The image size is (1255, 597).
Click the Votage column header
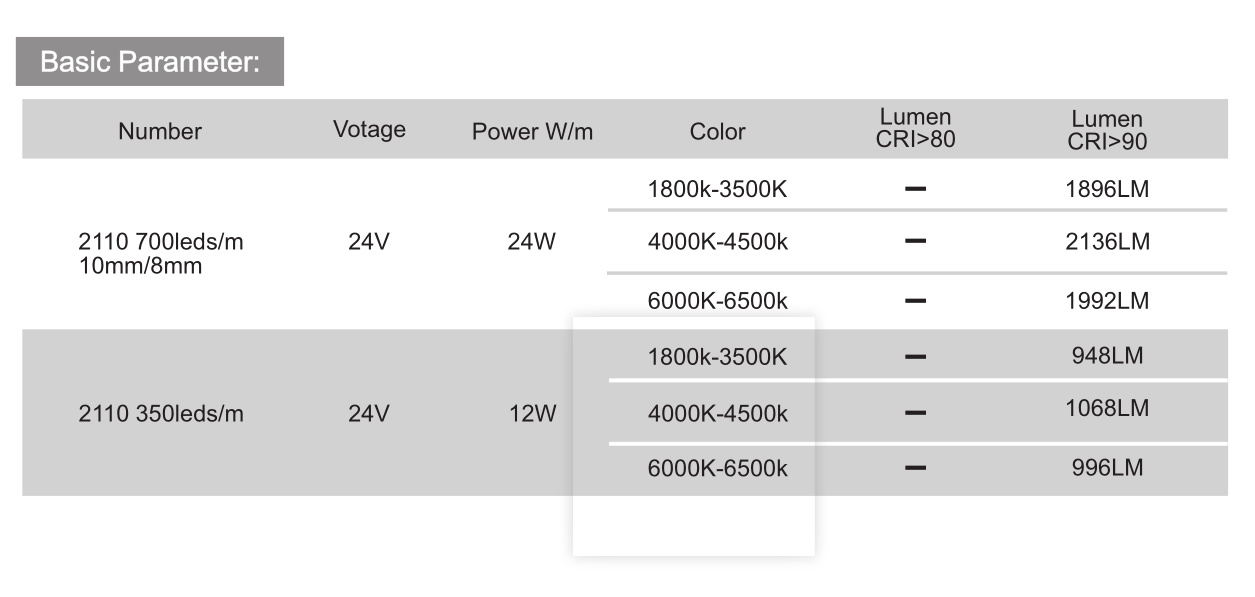369,130
